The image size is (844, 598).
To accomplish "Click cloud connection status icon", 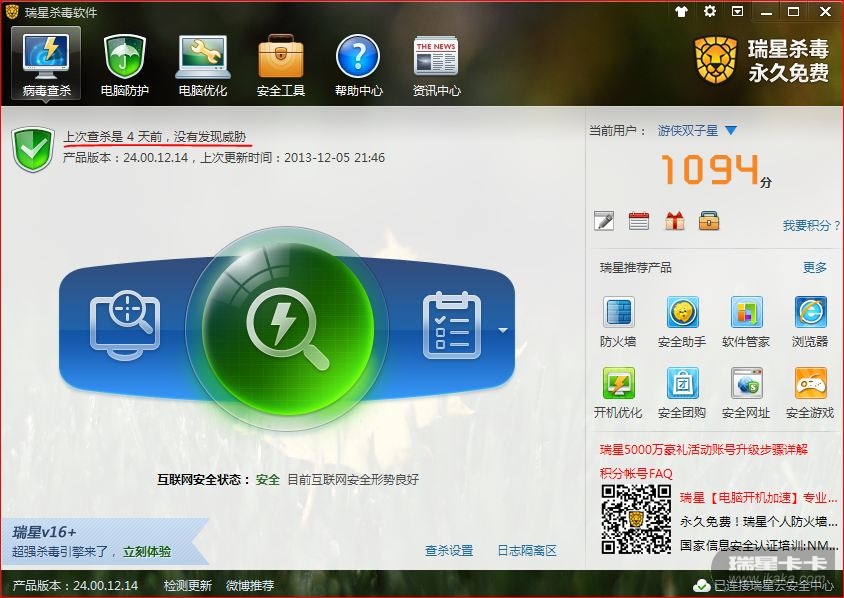I will click(701, 585).
